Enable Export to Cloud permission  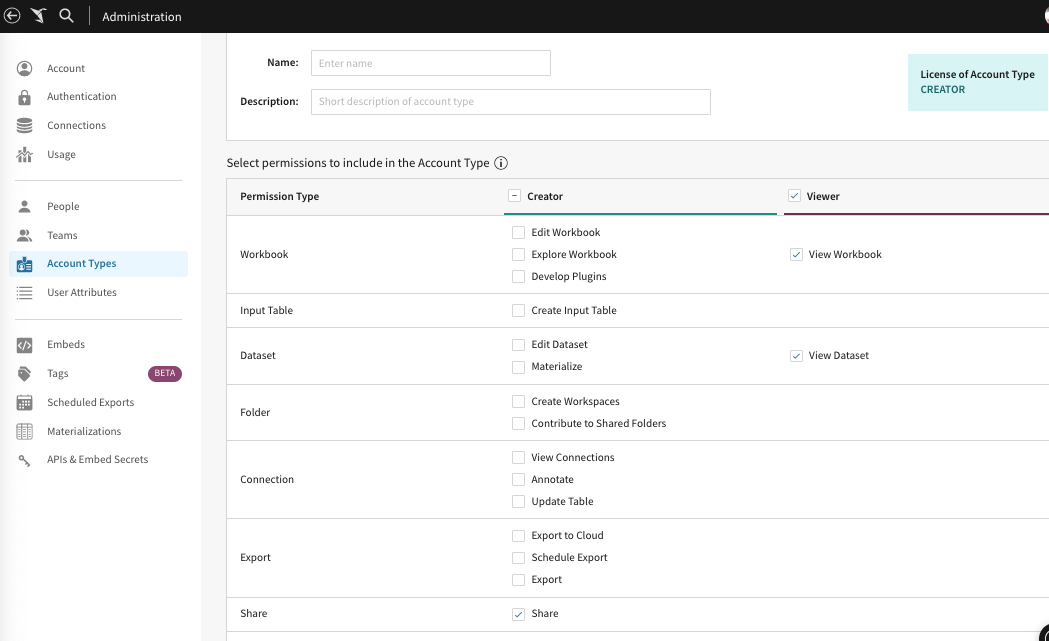coord(518,537)
